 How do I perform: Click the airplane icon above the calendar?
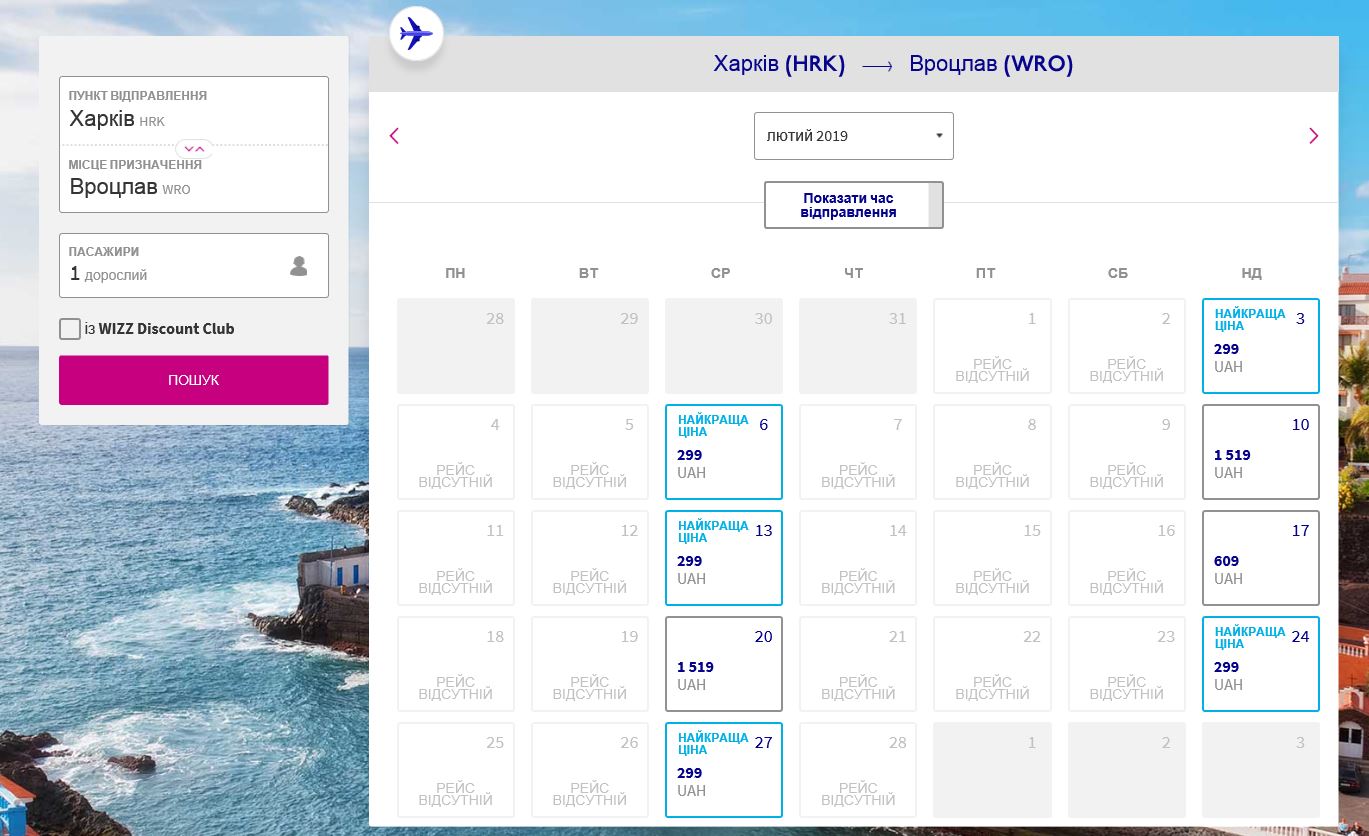point(415,35)
